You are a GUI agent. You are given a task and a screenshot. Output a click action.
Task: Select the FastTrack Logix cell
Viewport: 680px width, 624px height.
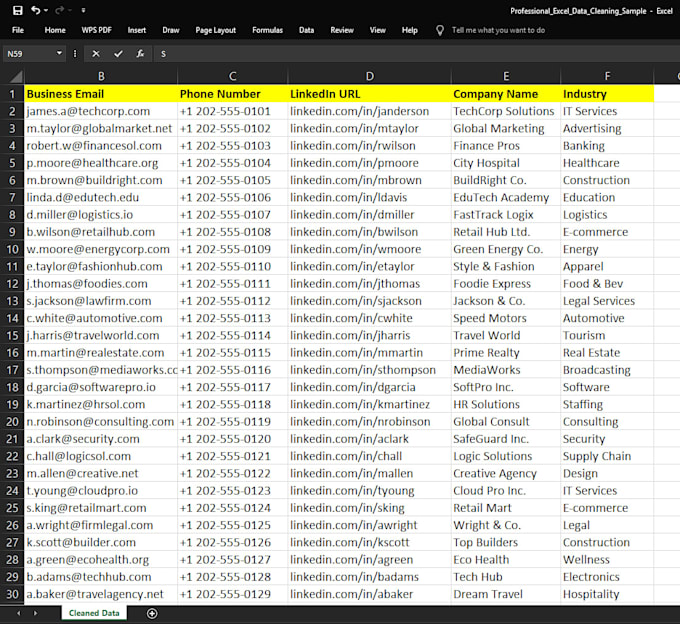[x=506, y=215]
